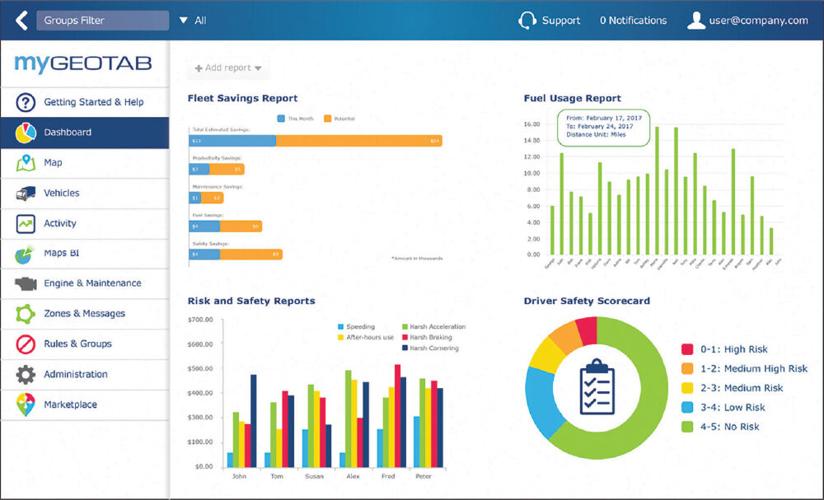Click the Activity graph icon
The height and width of the screenshot is (500, 824).
pos(26,223)
